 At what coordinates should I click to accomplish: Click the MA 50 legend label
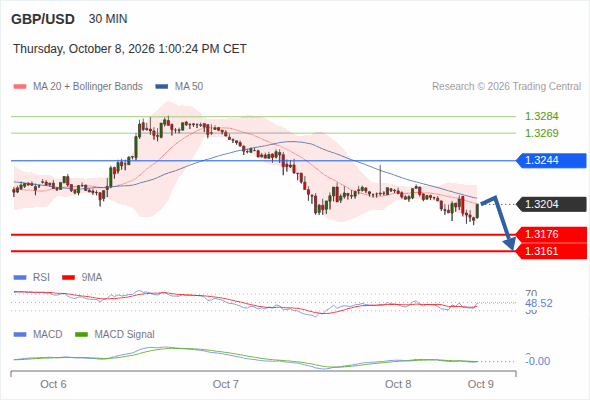(189, 87)
